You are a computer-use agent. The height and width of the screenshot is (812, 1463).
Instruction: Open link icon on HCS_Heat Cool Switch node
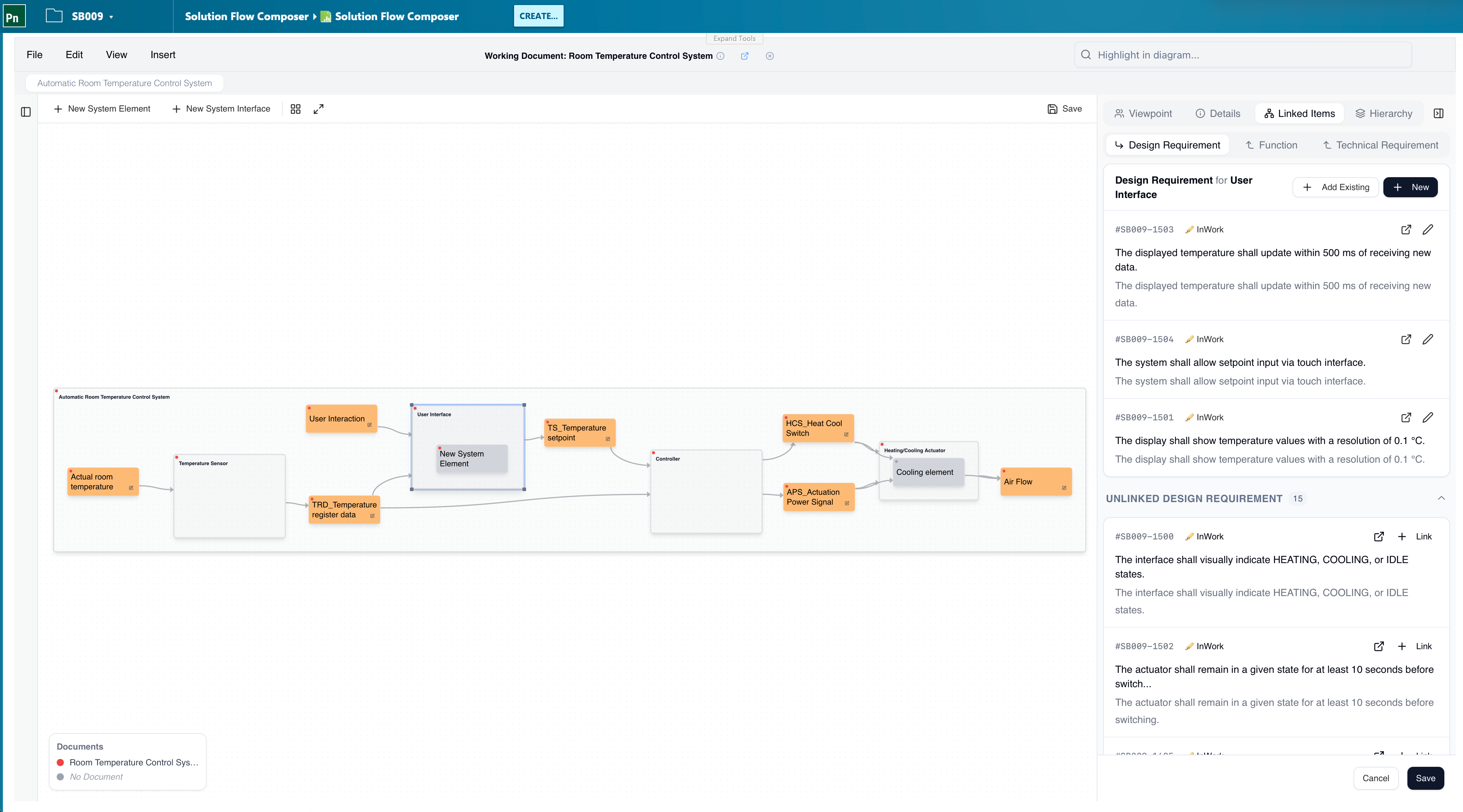(x=846, y=434)
